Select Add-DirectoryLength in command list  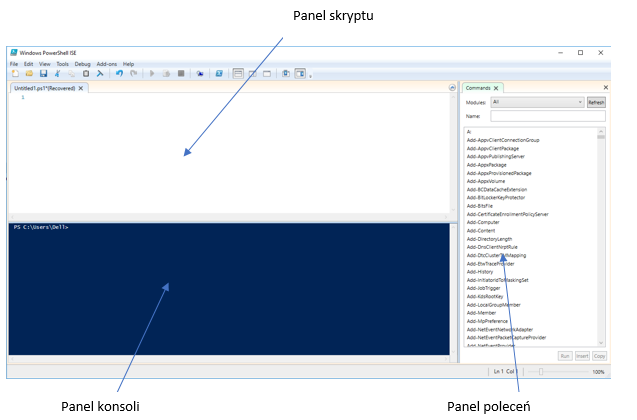pos(490,239)
